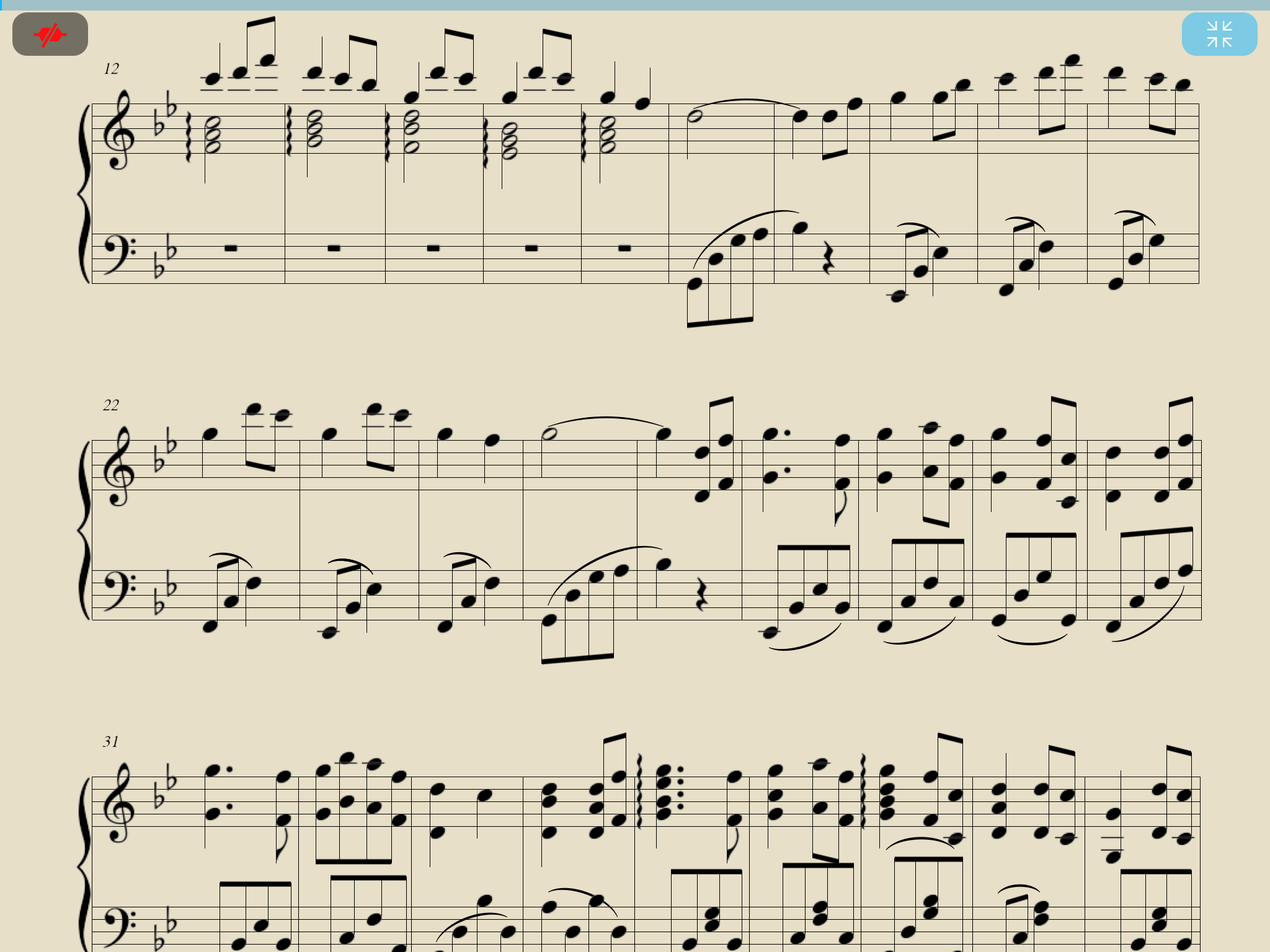The height and width of the screenshot is (952, 1270).
Task: Select the whole rest under measure 12
Action: point(231,249)
